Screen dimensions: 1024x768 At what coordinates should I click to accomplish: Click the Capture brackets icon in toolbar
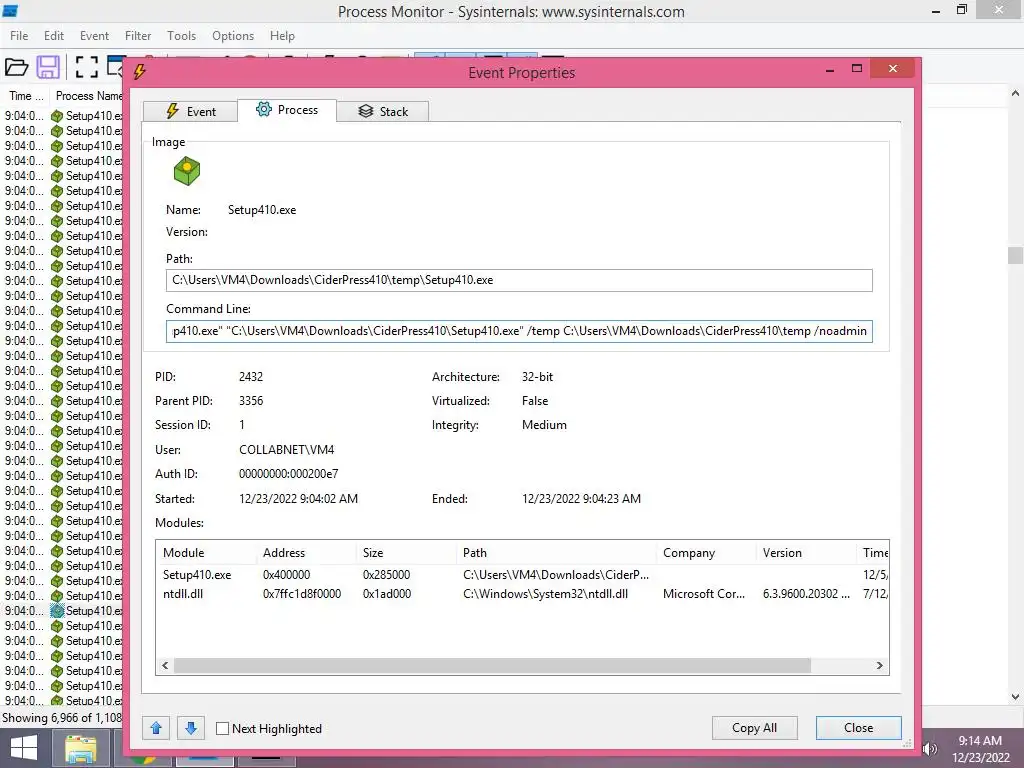[86, 67]
